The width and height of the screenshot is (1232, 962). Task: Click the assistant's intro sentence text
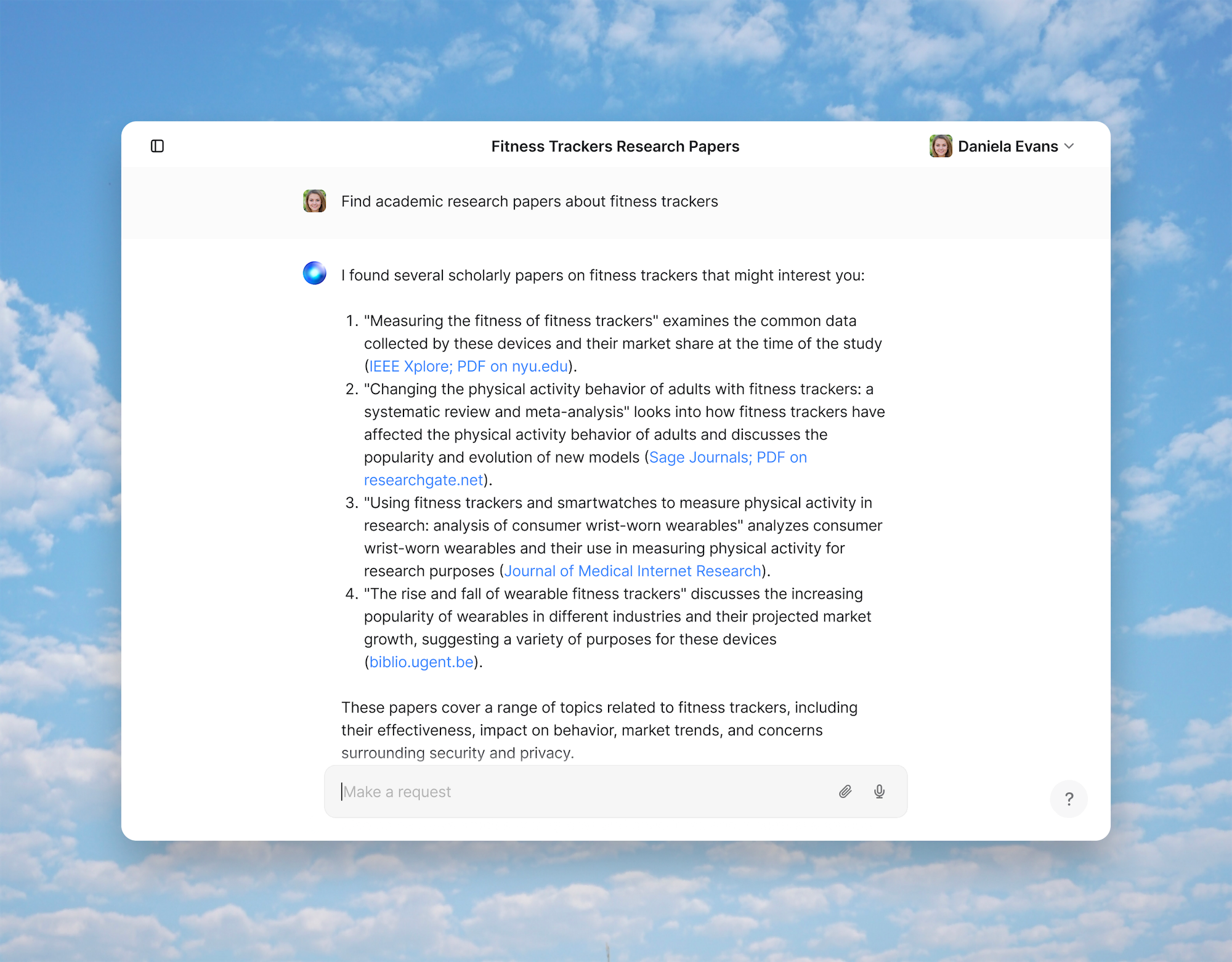click(x=602, y=275)
